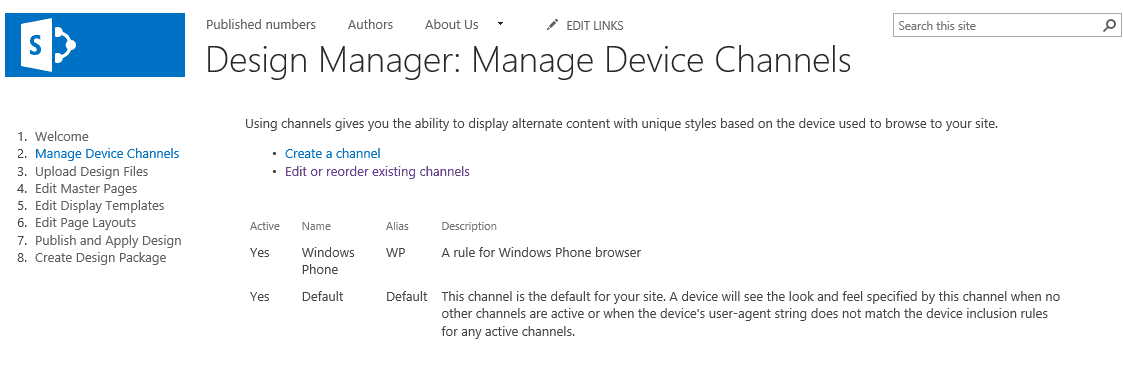Open the Edit Master Pages step

[86, 188]
